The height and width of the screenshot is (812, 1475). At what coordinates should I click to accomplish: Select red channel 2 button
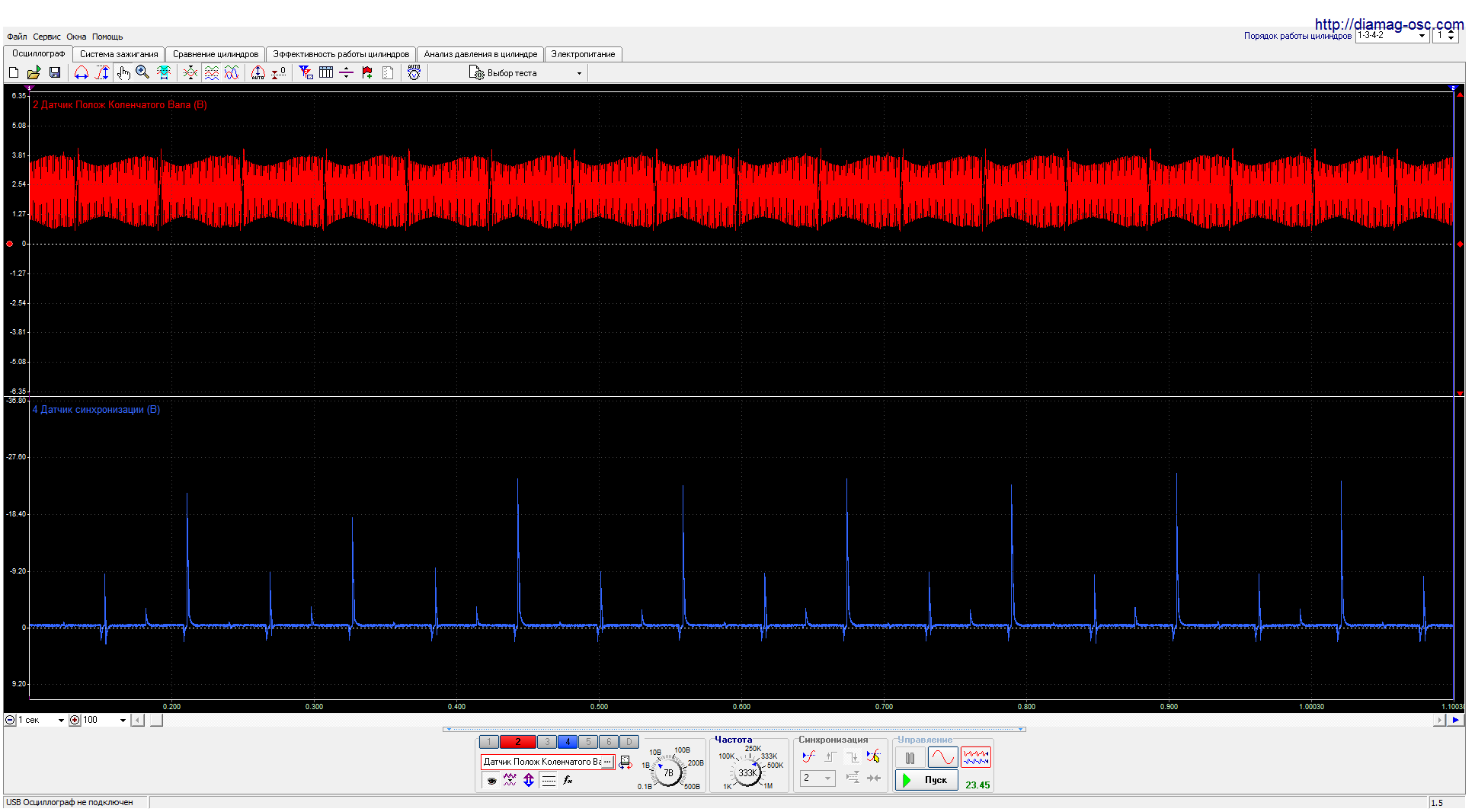click(518, 742)
